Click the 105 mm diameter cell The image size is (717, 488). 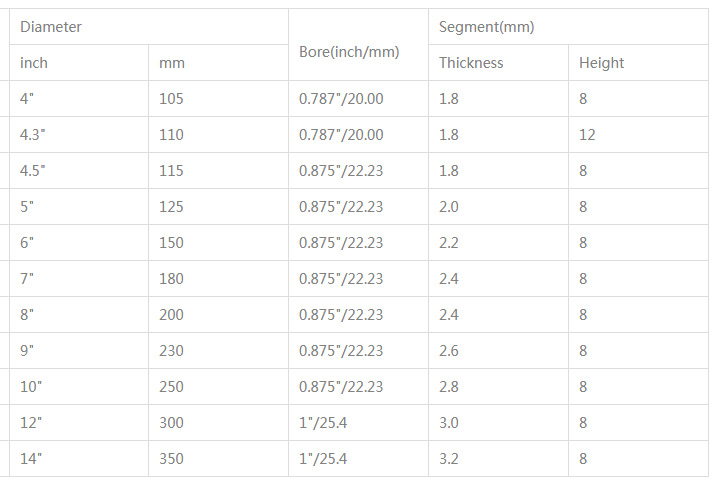coord(171,99)
